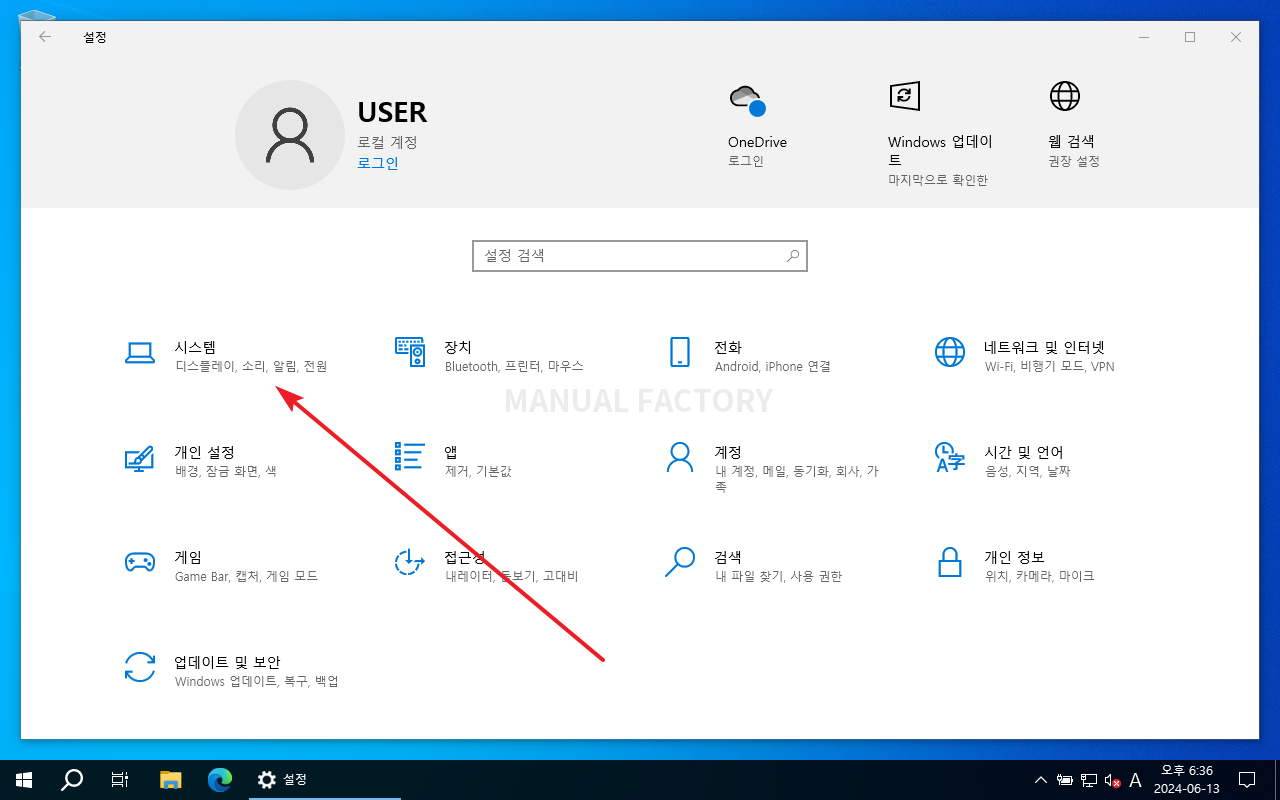Click 'Windows 업데이트, 복구, 백업' text
Screen dimensions: 1280x800
click(256, 681)
